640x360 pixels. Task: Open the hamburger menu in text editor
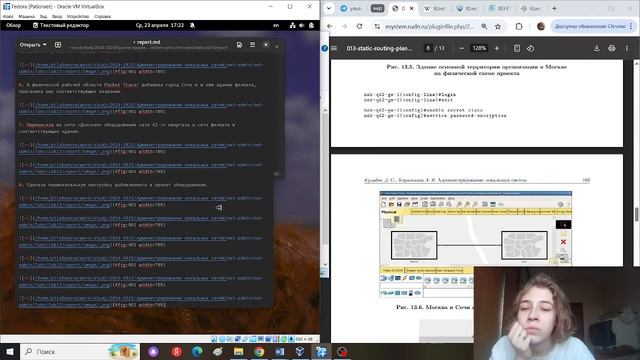(253, 44)
